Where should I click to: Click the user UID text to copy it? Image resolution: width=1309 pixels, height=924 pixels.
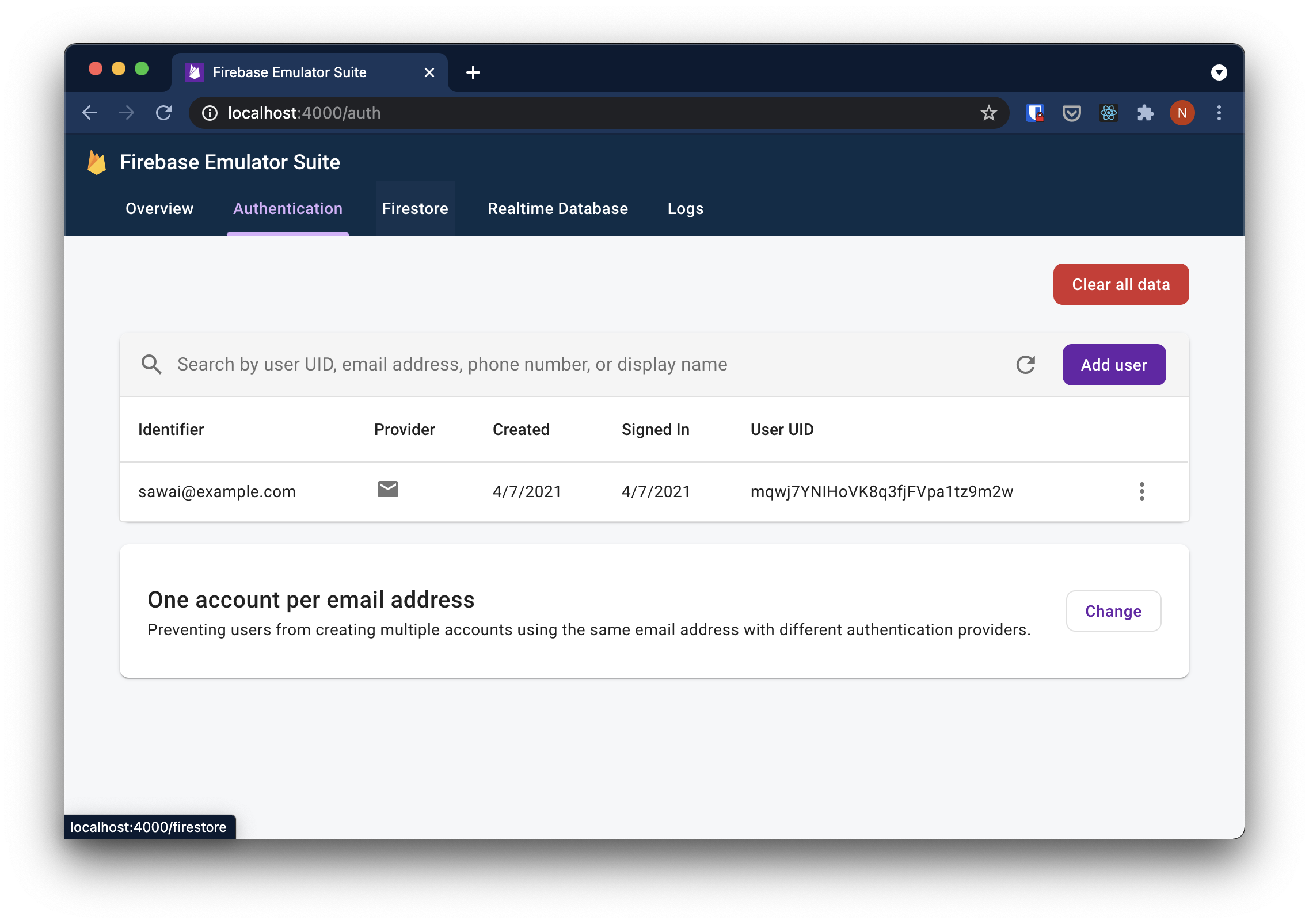[x=883, y=491]
